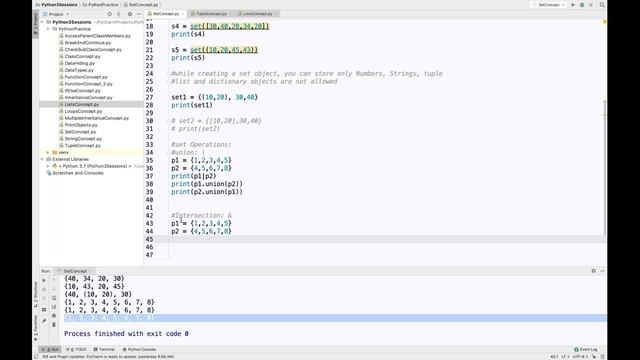Close the SetConcept.py editor tab

182,14
